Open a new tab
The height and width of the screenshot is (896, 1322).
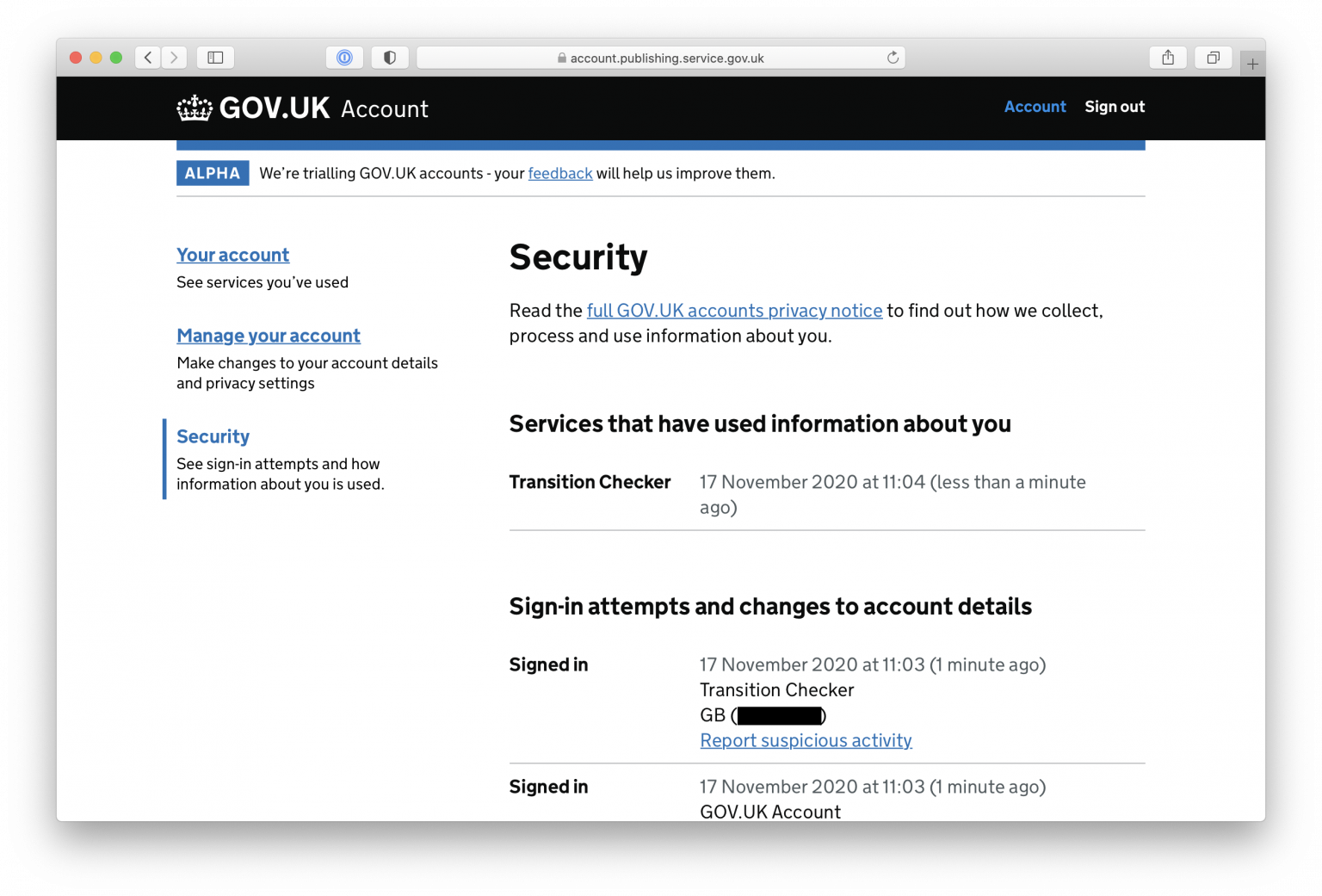(x=1253, y=64)
